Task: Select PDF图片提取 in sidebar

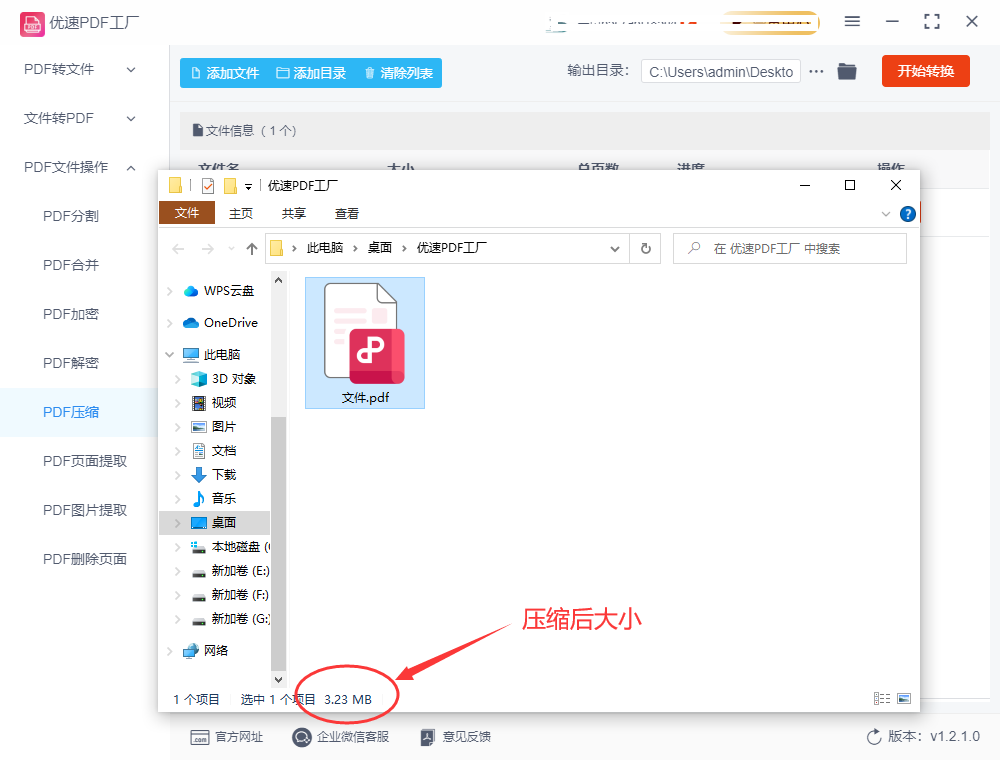Action: 85,510
